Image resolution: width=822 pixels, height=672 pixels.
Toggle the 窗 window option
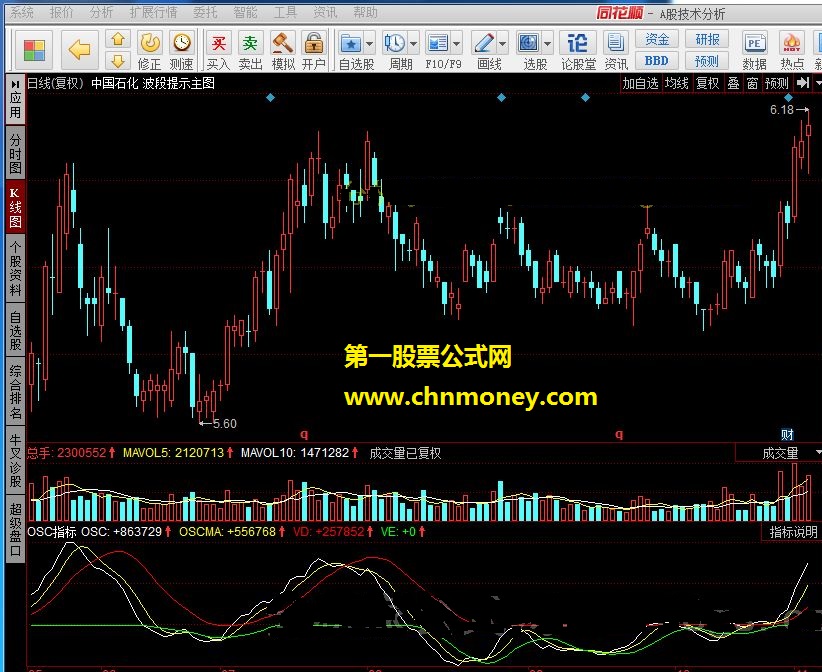(x=752, y=83)
